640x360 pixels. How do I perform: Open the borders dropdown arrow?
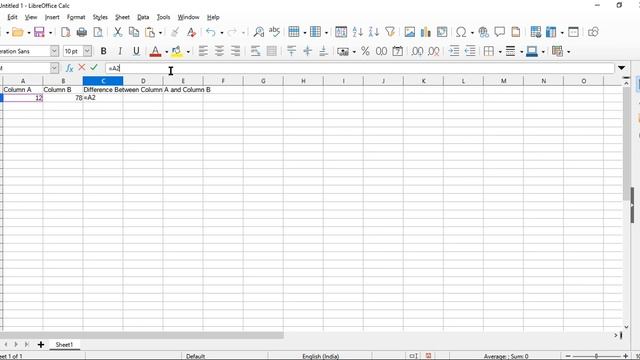tap(500, 51)
